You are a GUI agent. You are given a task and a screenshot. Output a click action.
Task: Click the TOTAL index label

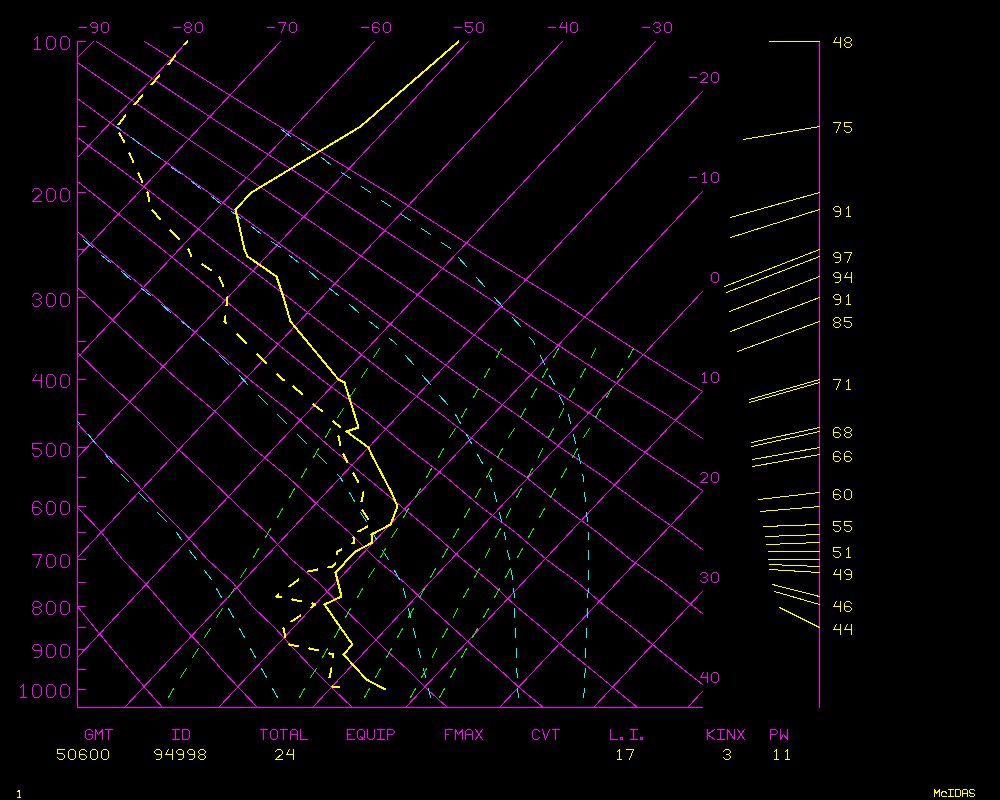click(284, 735)
